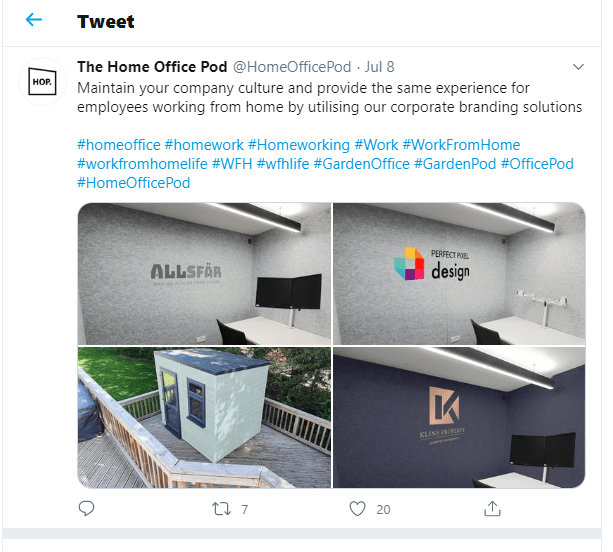Open the #OfficePod hashtag
The height and width of the screenshot is (552, 613).
[537, 164]
